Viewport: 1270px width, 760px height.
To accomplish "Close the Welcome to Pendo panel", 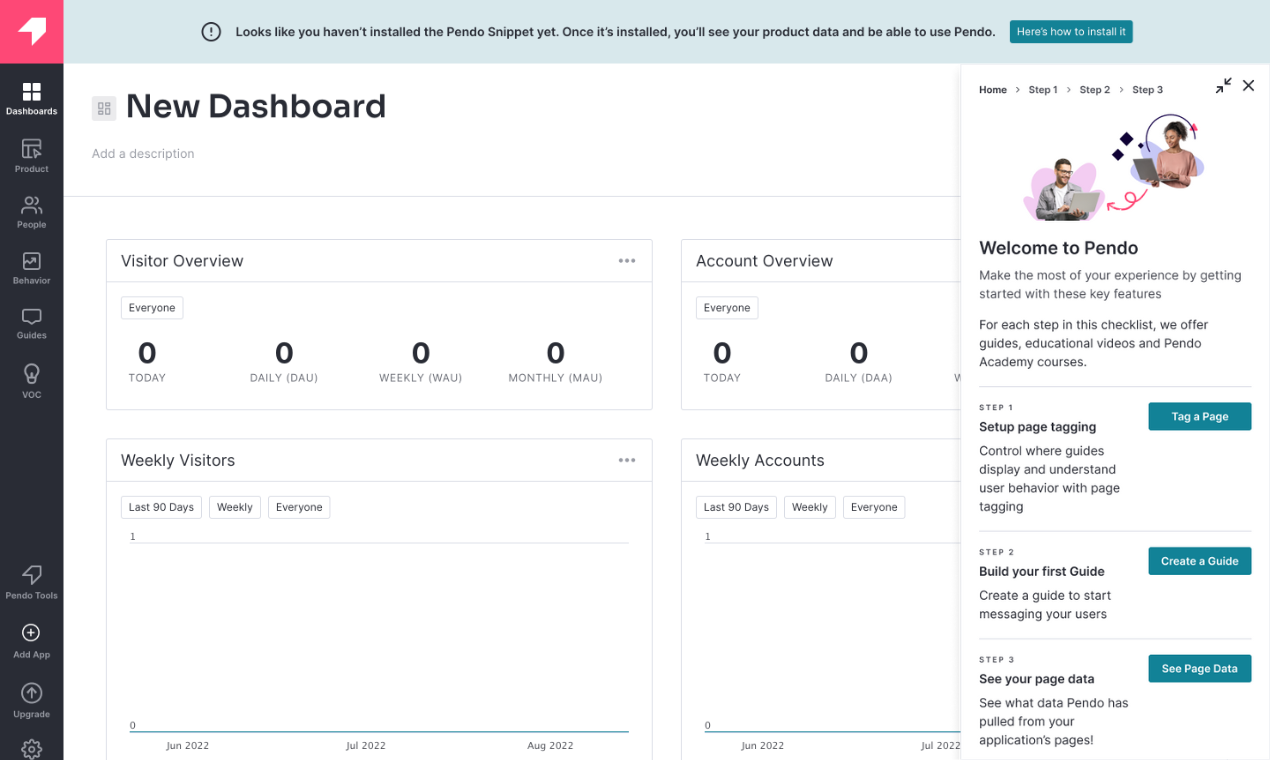I will pos(1248,86).
